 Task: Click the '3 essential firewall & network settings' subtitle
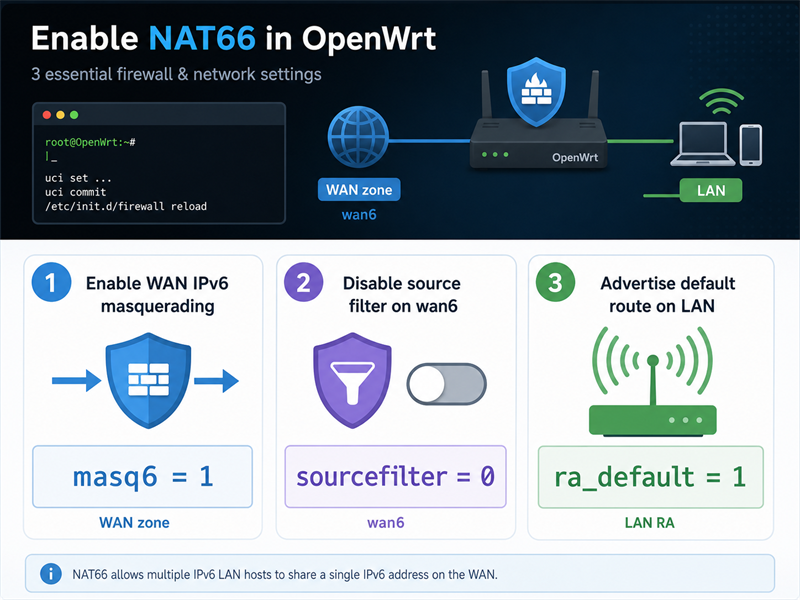[x=176, y=74]
